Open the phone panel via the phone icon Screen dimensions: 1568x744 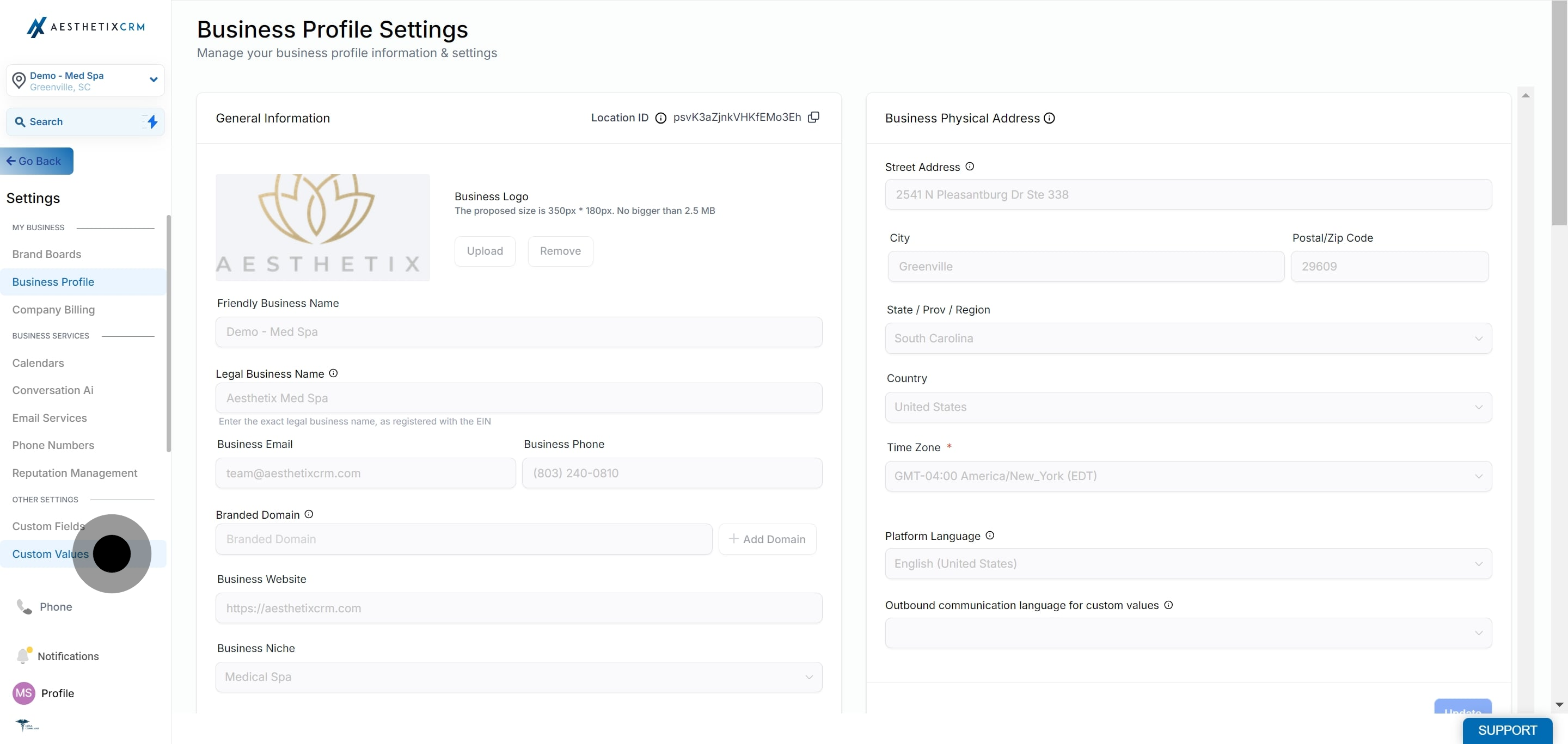click(23, 606)
